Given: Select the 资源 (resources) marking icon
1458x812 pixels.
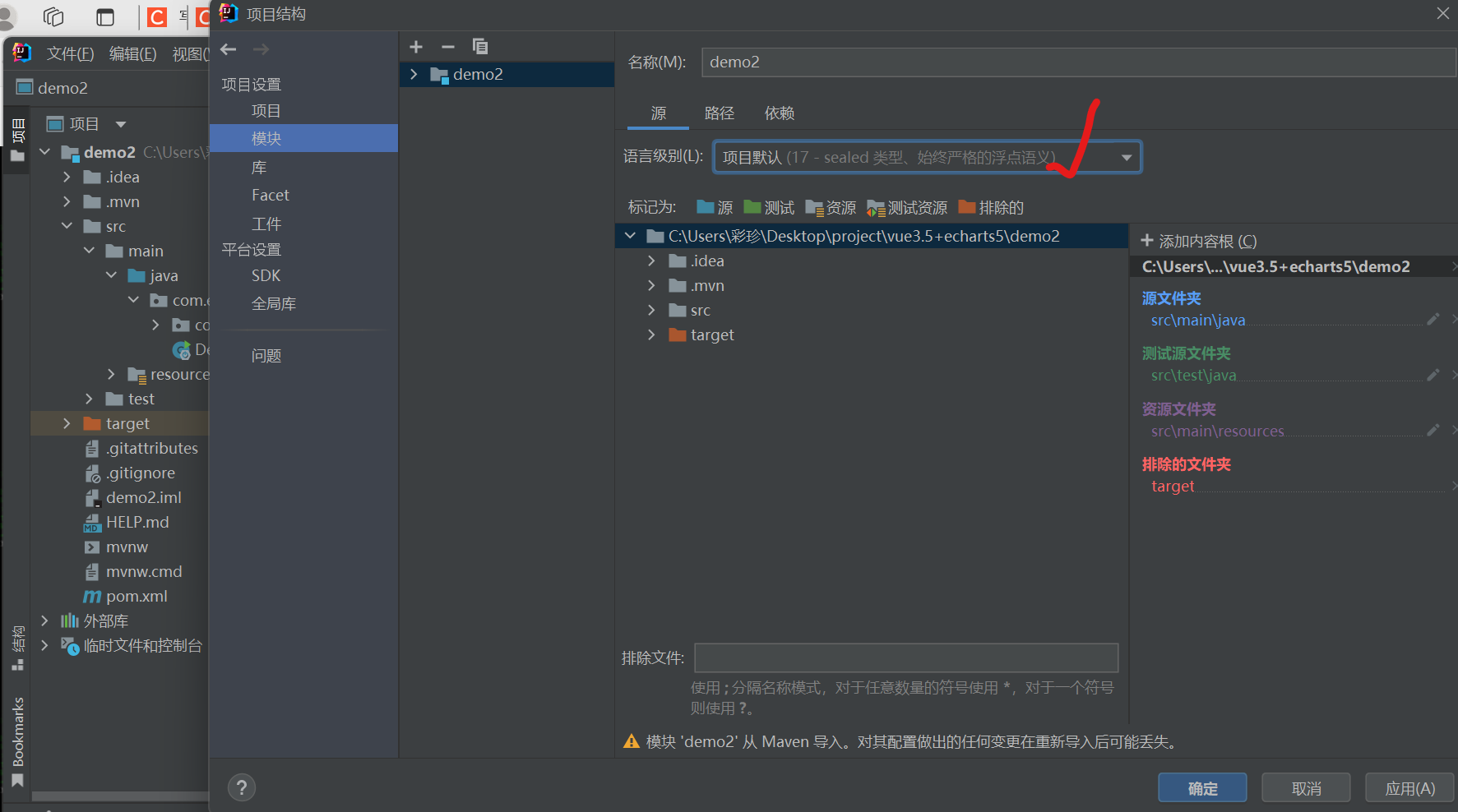Looking at the screenshot, I should (x=813, y=207).
